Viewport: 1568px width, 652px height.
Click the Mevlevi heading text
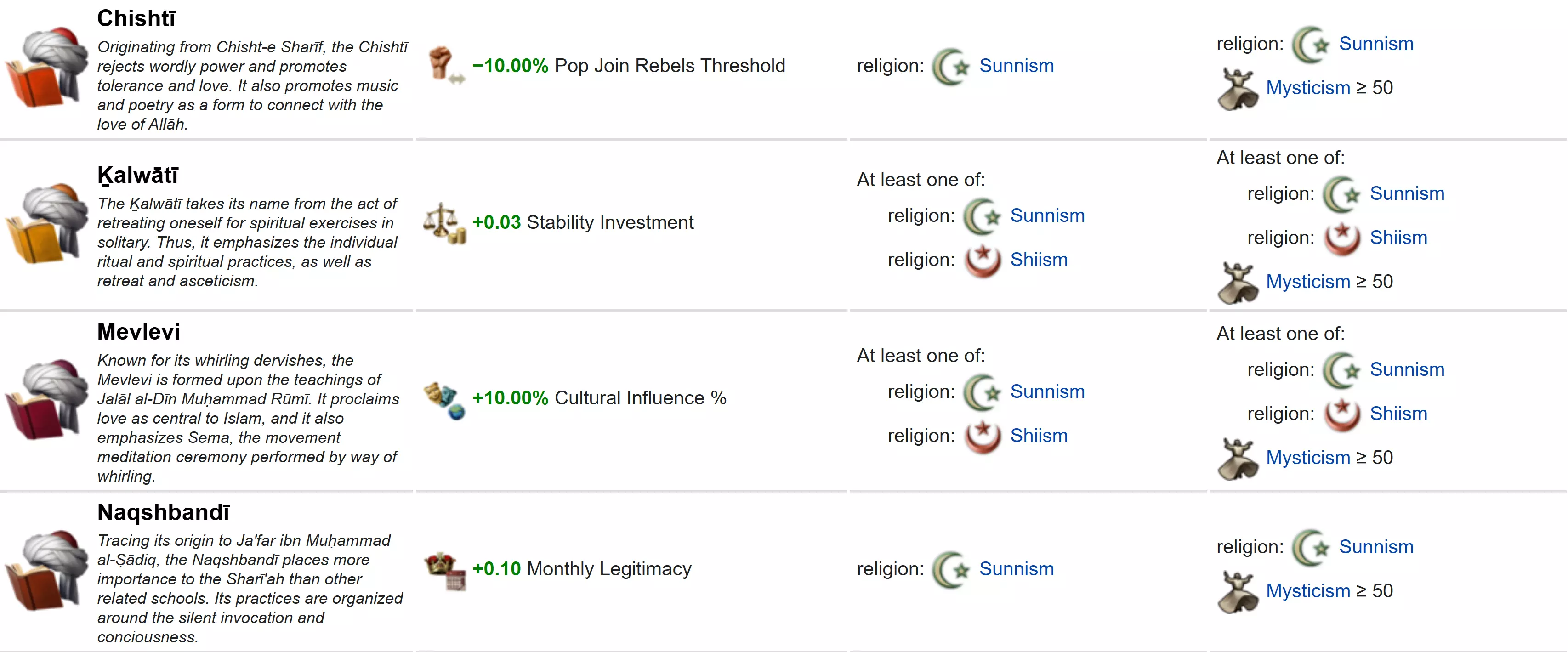[x=139, y=332]
